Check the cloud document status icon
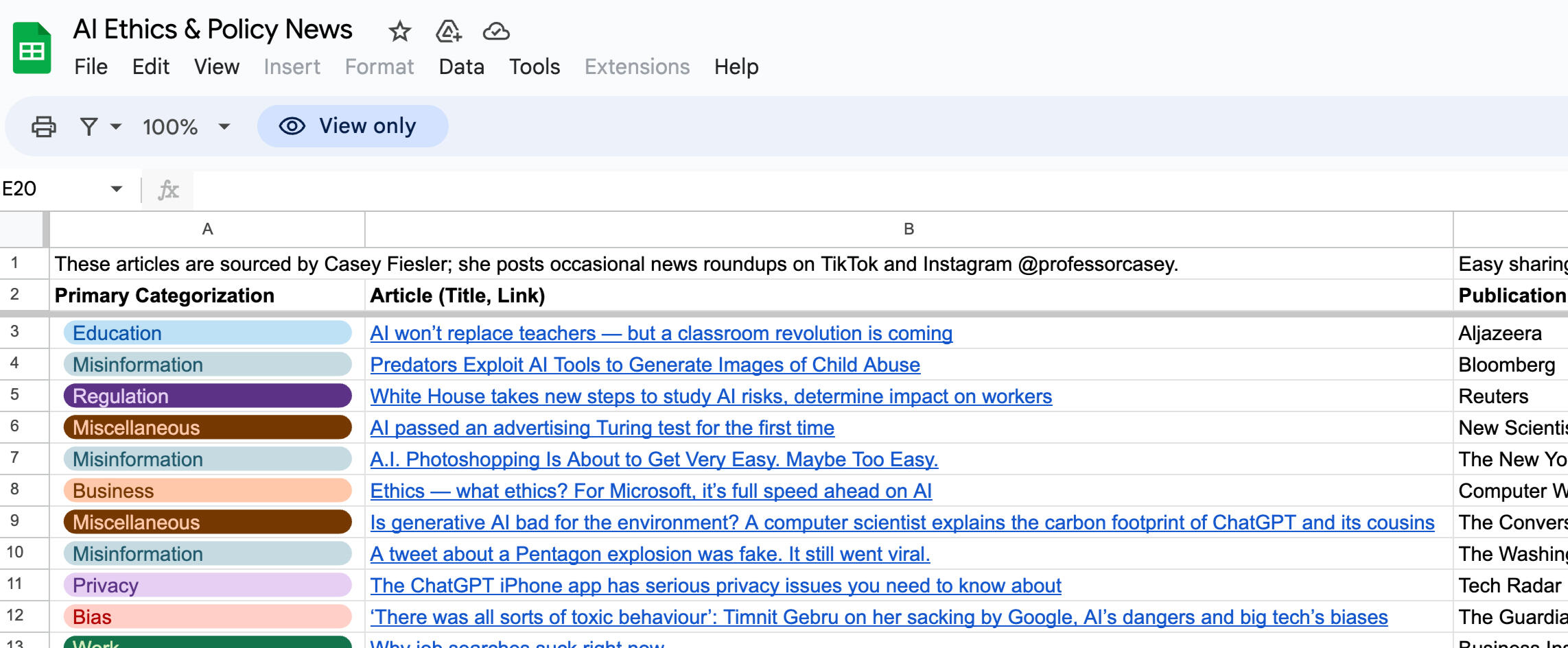Viewport: 1568px width, 648px height. click(x=497, y=31)
